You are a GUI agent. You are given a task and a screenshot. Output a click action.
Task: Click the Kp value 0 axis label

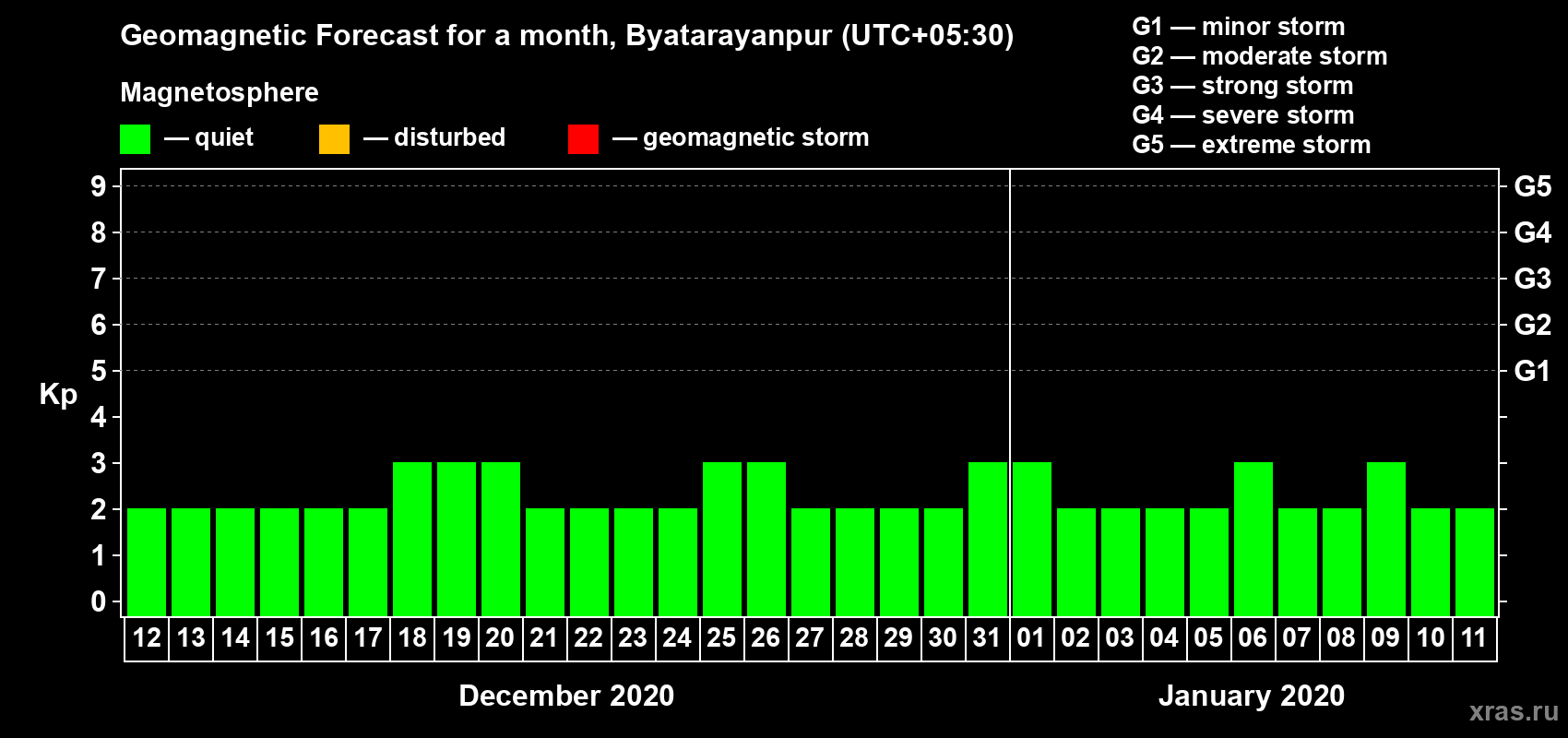[x=99, y=601]
